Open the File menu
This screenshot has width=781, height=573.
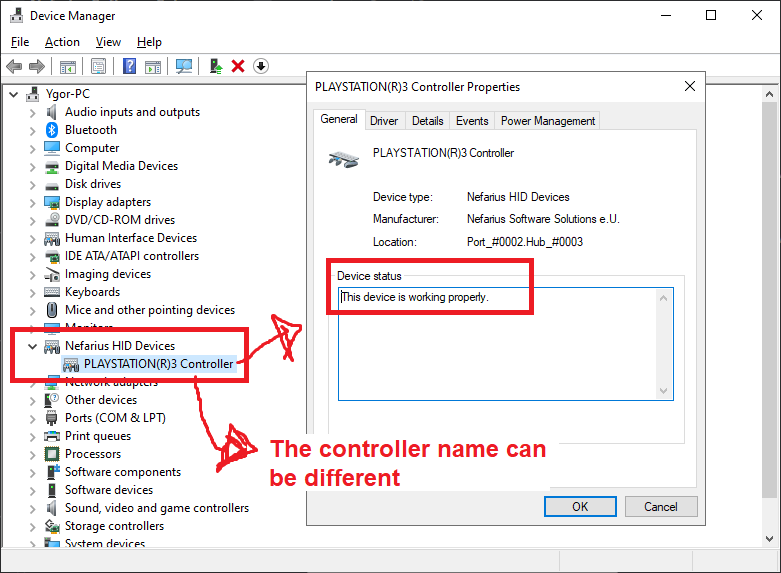(20, 42)
